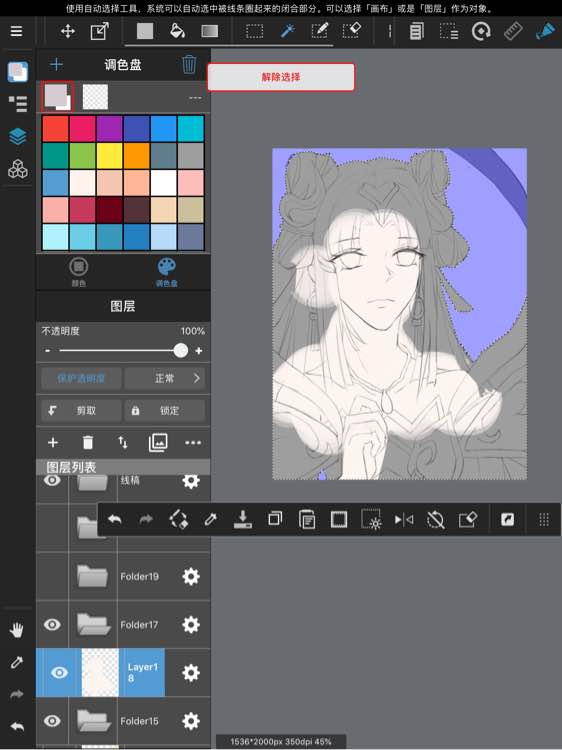The width and height of the screenshot is (562, 750).
Task: Select the Folder19 layer row
Action: [123, 576]
